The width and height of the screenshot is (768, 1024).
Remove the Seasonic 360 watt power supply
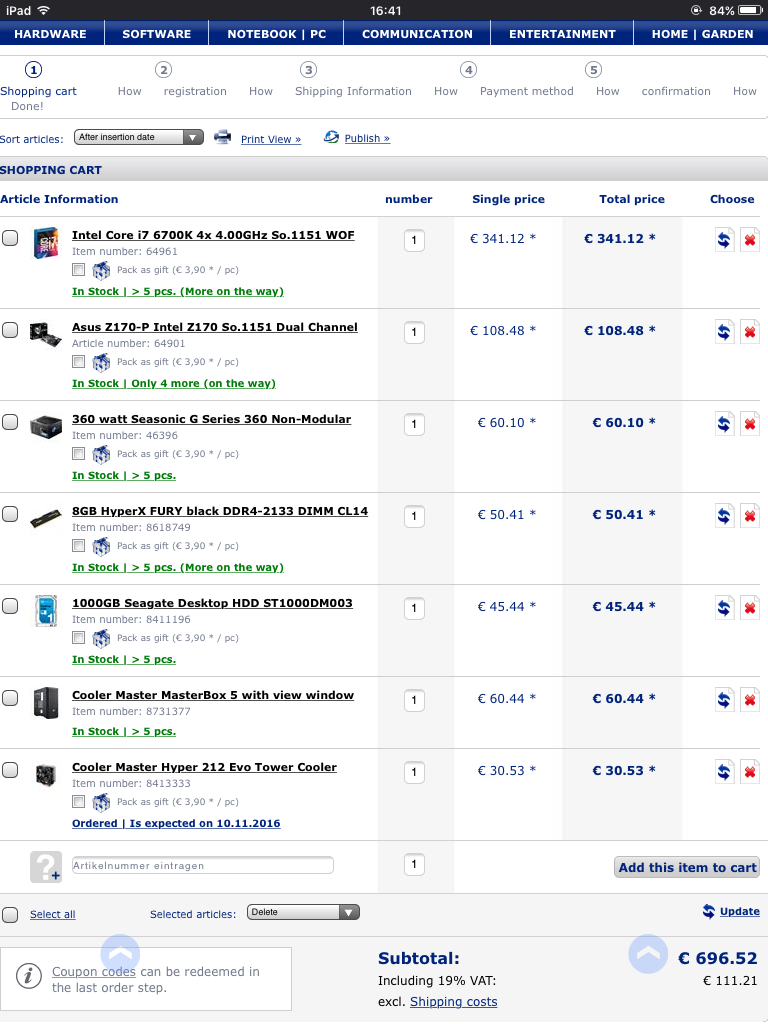tap(750, 424)
